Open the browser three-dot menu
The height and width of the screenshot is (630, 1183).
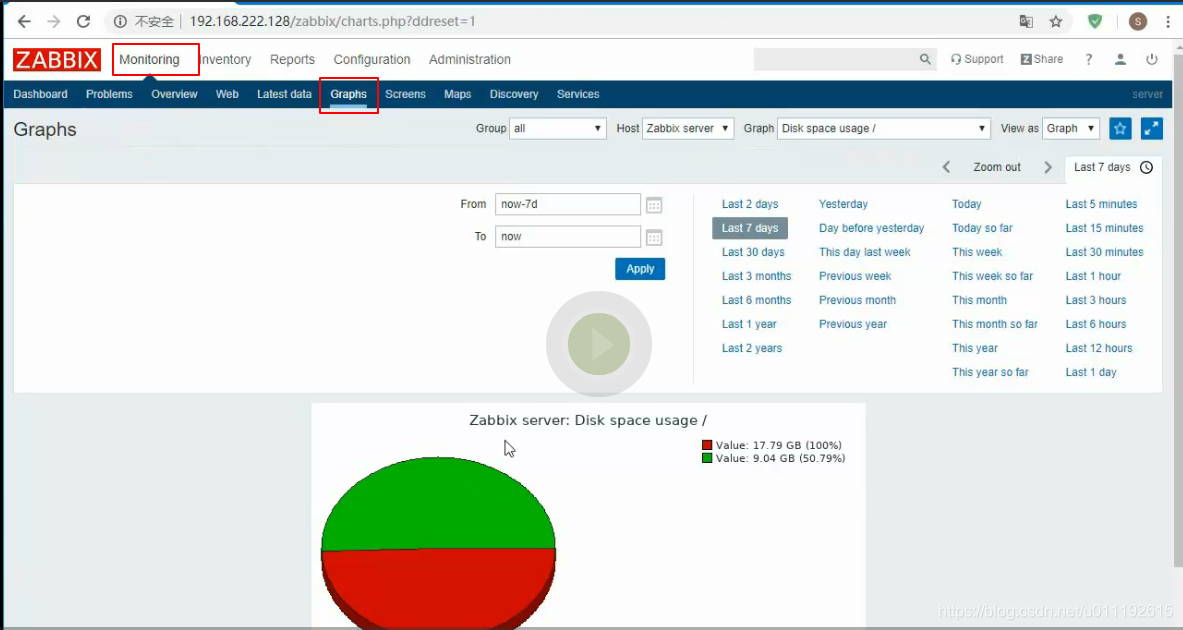(x=1167, y=21)
